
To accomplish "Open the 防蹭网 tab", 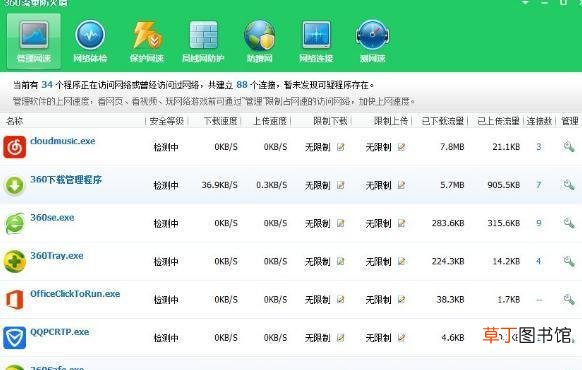I will point(259,41).
